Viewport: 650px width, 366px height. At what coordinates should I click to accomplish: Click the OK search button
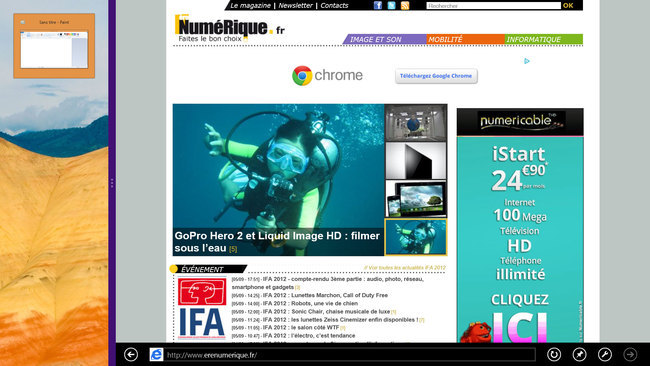coord(568,5)
